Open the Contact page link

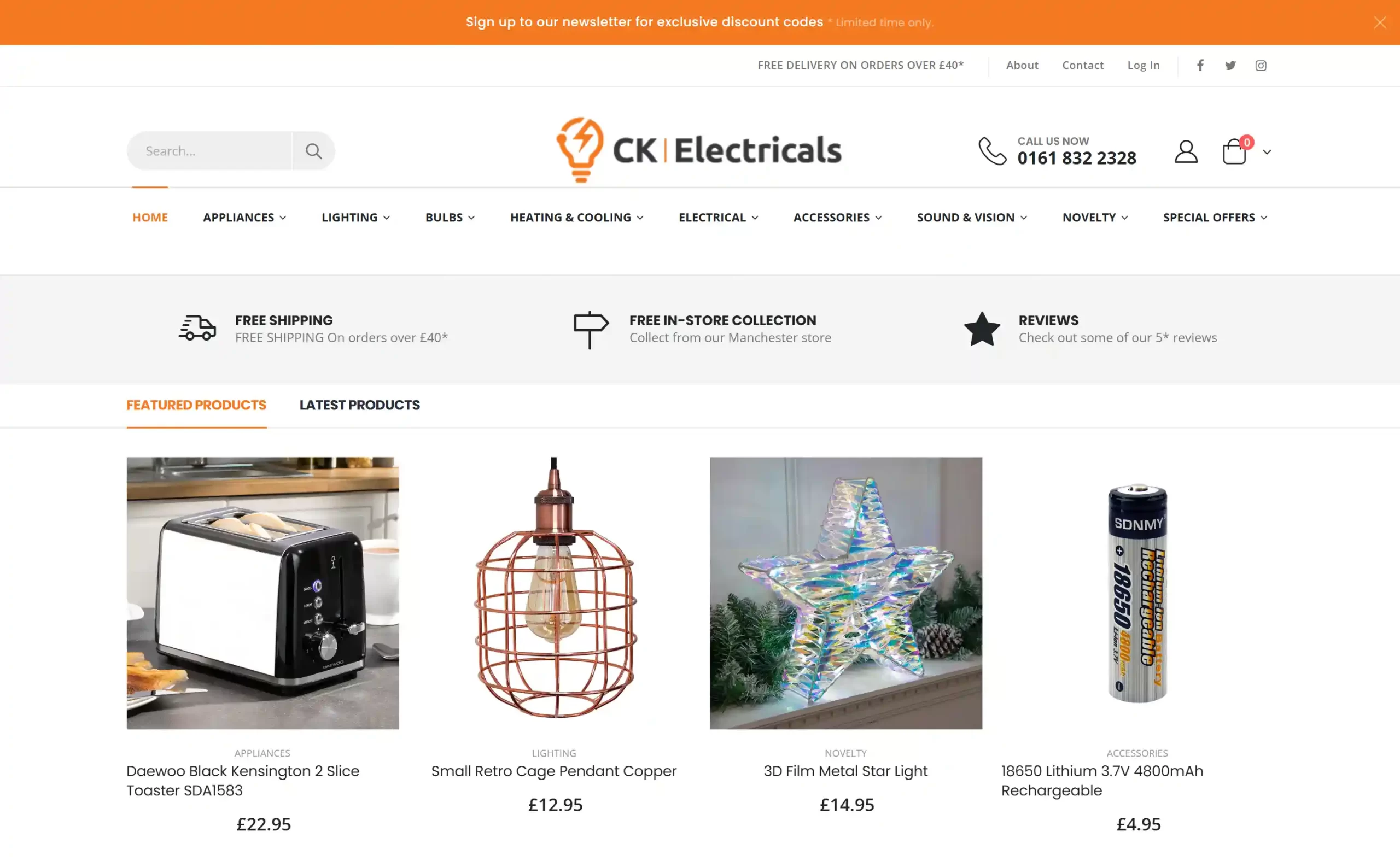pyautogui.click(x=1083, y=66)
